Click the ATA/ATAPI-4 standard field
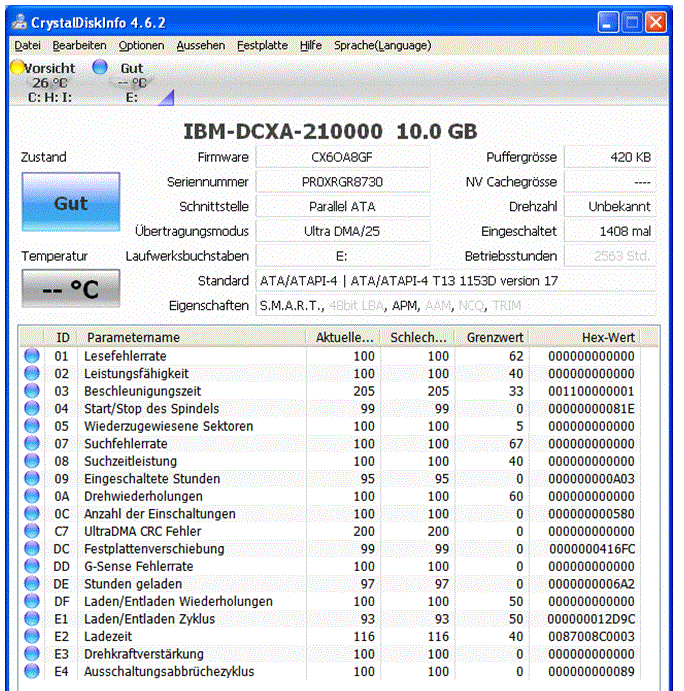 [x=456, y=281]
